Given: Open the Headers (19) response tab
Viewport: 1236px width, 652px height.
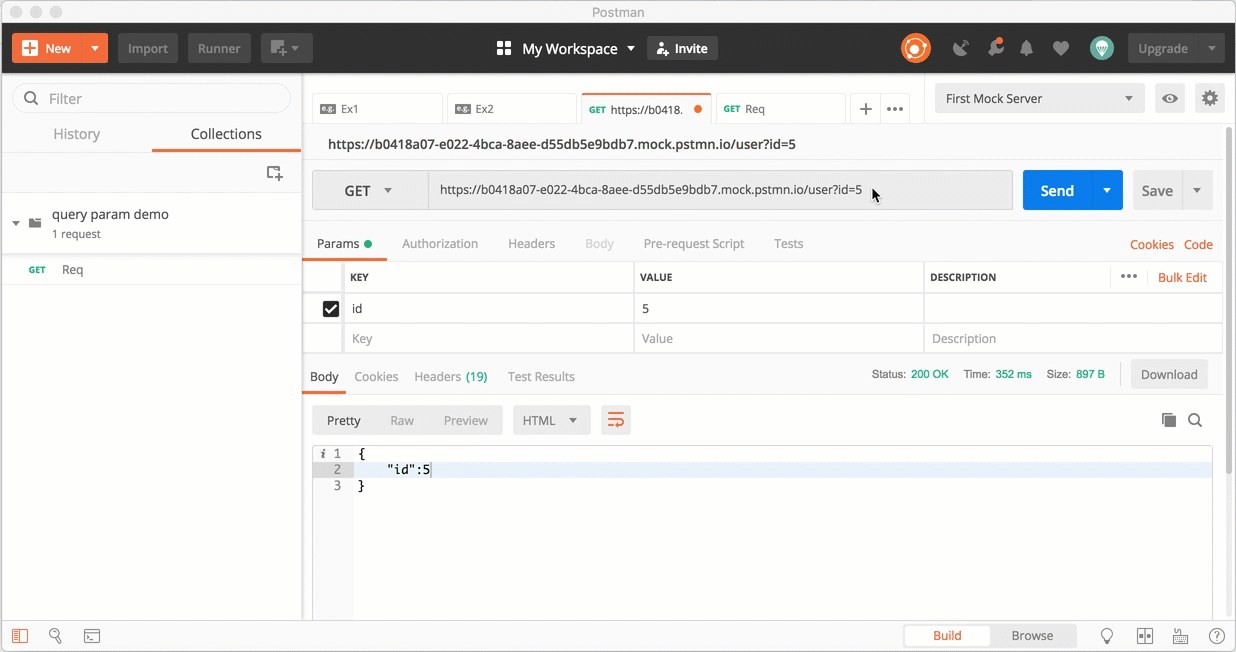Looking at the screenshot, I should click(x=450, y=377).
